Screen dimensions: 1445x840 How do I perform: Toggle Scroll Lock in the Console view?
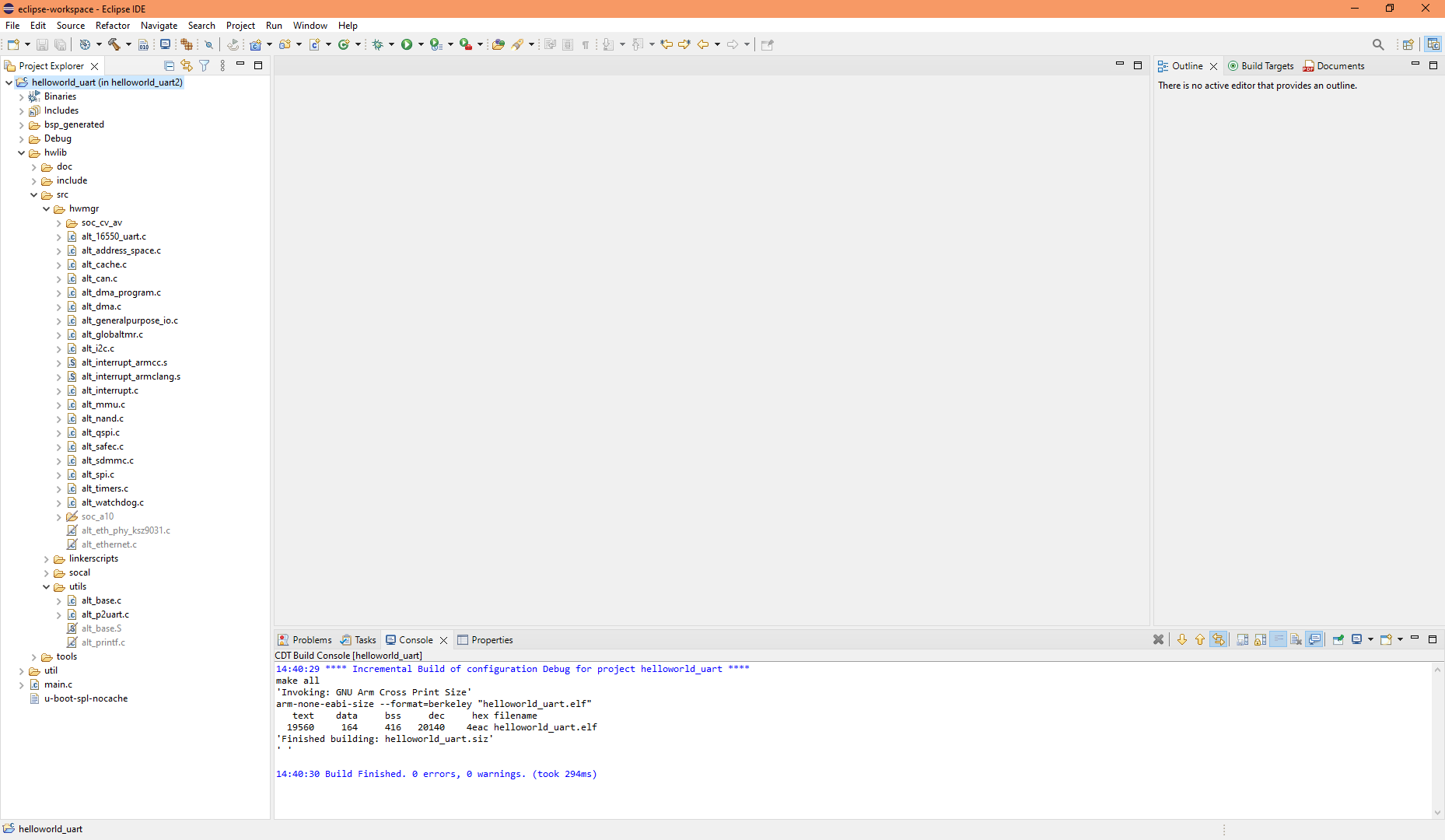click(x=1261, y=639)
